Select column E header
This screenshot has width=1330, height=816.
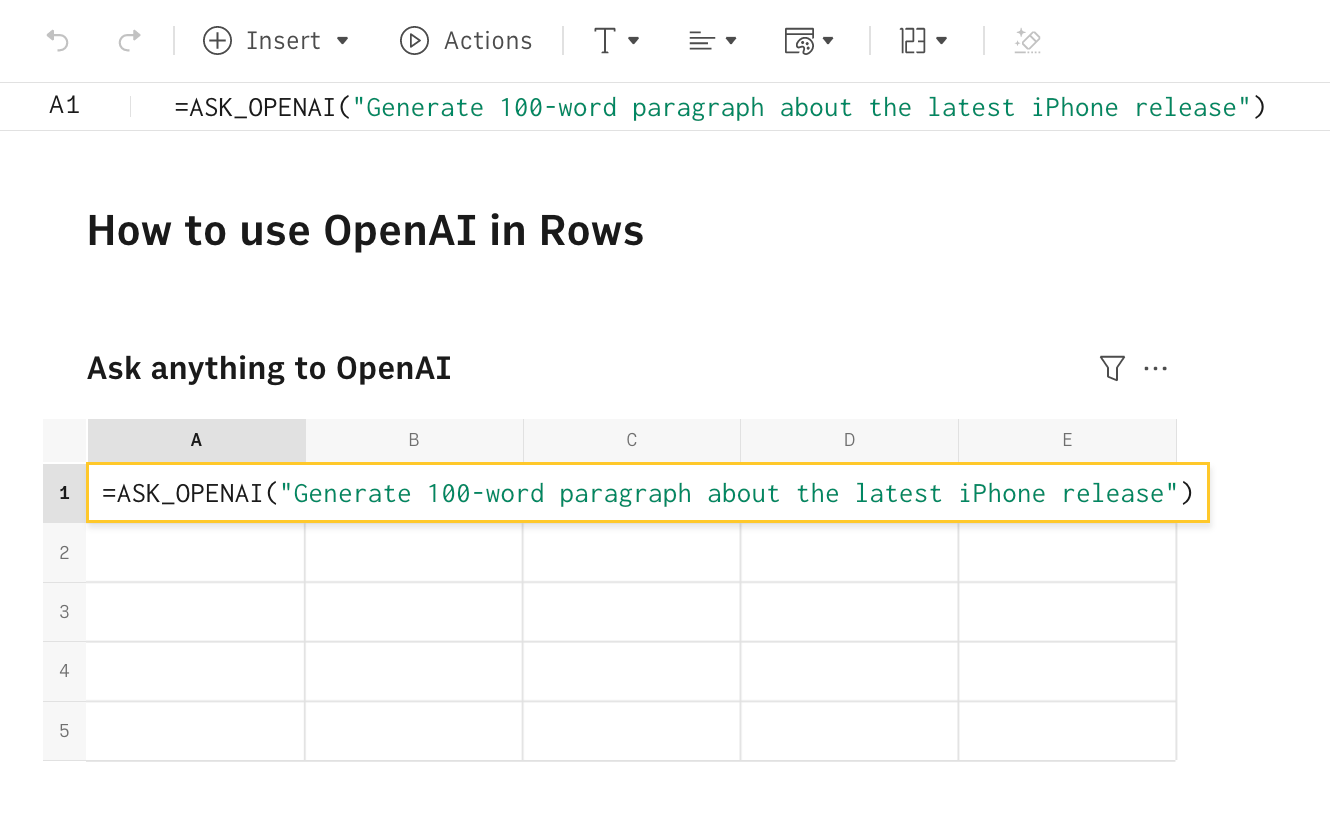pos(1067,440)
